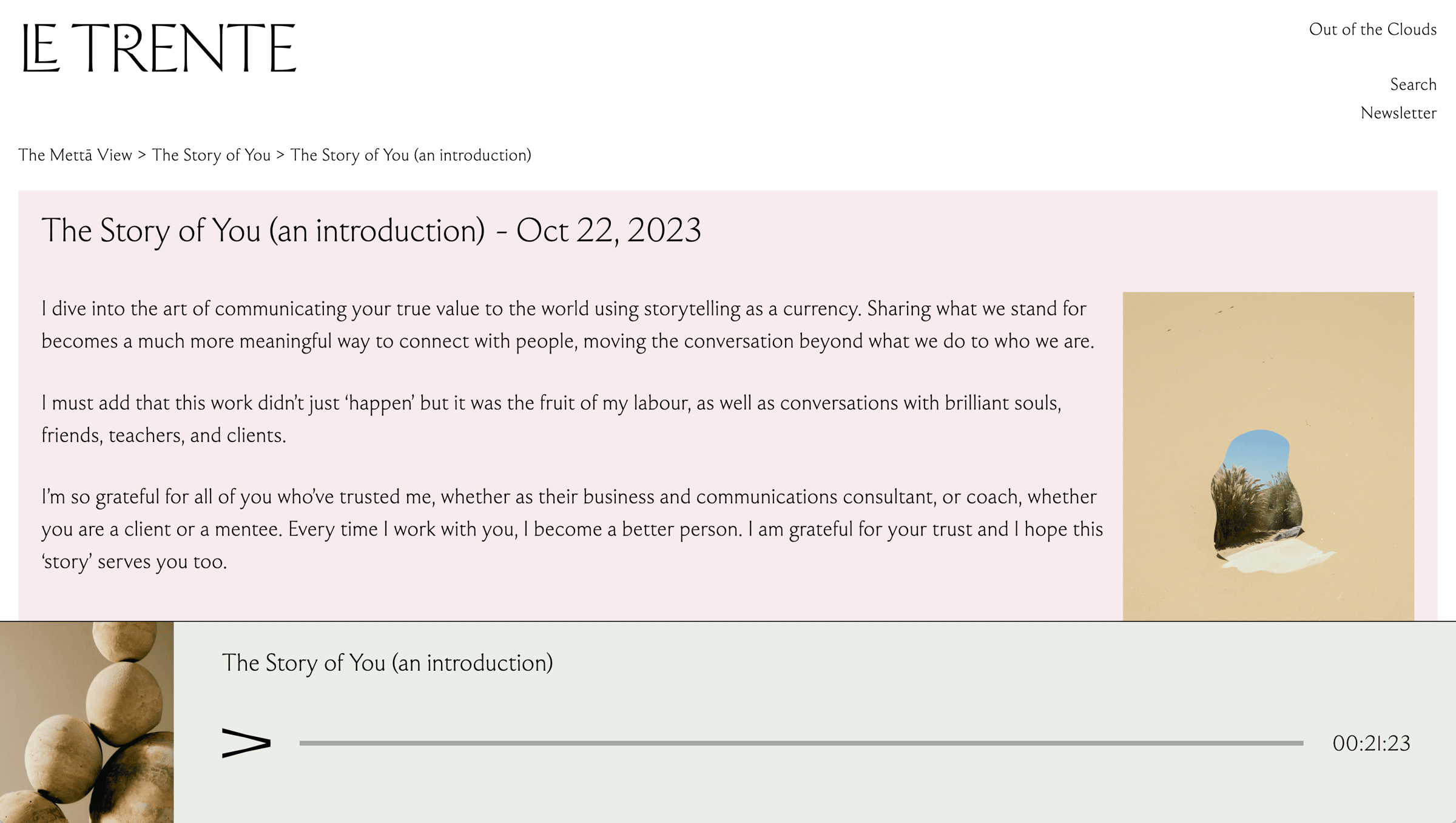Open Search from the top navigation
Image resolution: width=1456 pixels, height=823 pixels.
pyautogui.click(x=1413, y=84)
